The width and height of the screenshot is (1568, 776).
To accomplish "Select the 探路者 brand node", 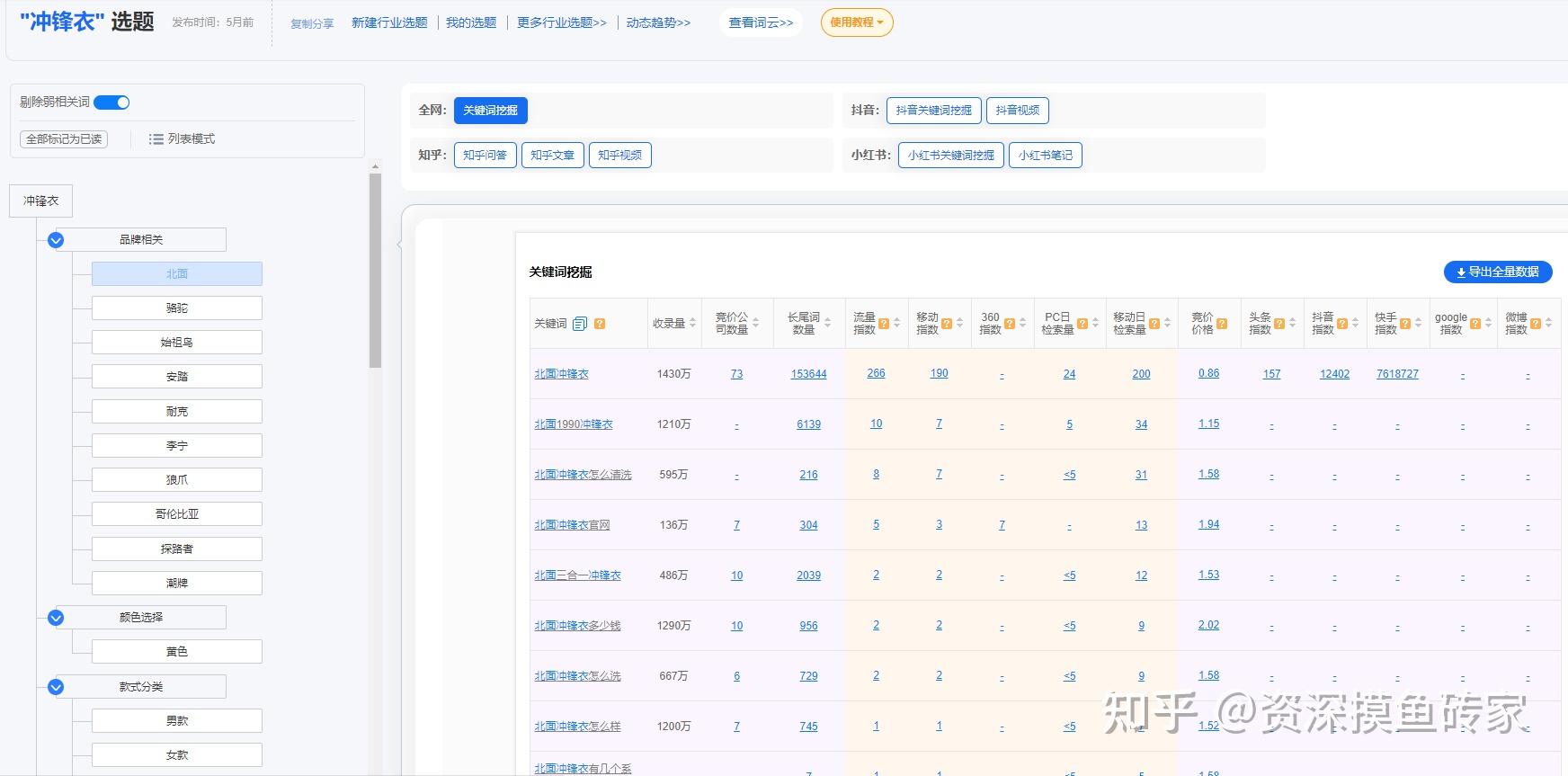I will coord(177,549).
